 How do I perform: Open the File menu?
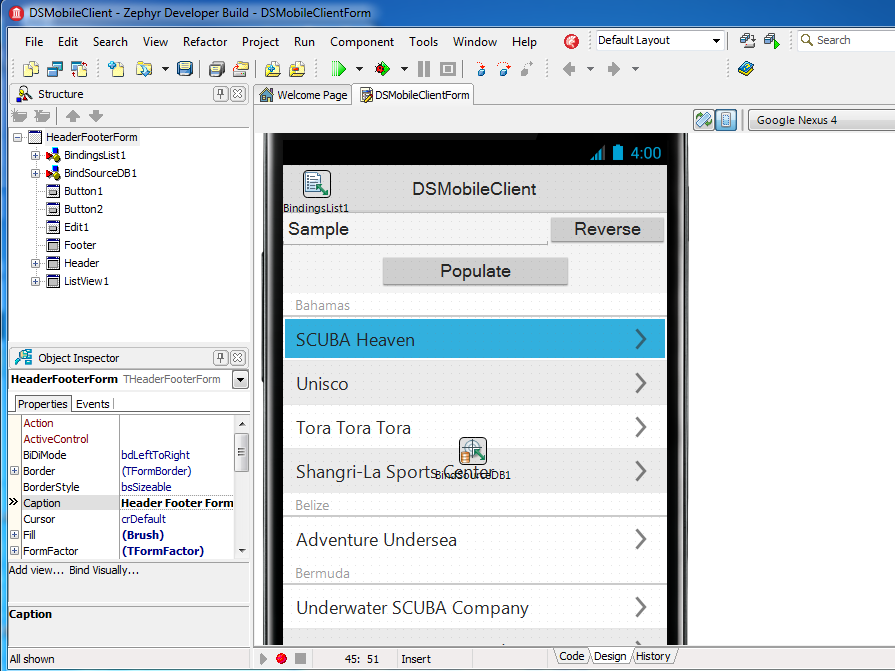click(34, 42)
